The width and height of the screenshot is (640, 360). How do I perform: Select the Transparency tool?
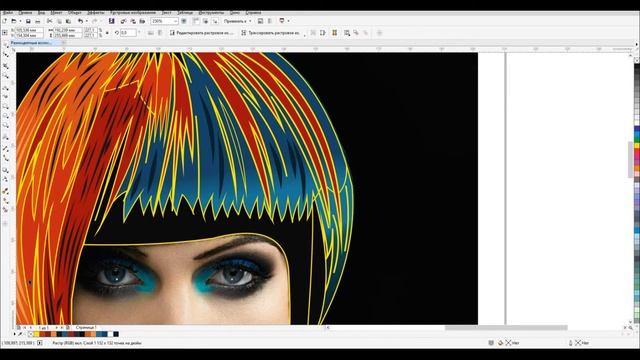[6, 180]
